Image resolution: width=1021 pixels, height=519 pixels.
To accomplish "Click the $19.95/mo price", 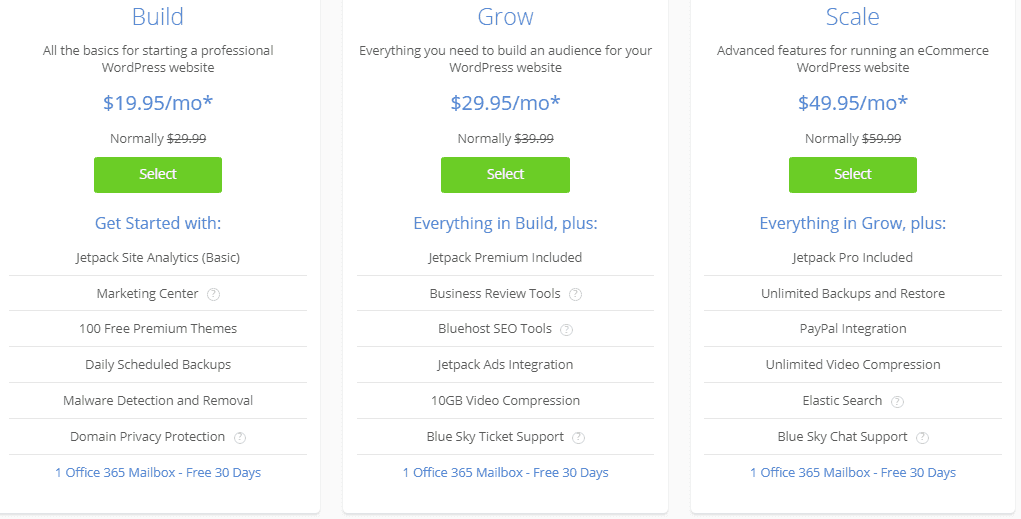I will point(158,102).
